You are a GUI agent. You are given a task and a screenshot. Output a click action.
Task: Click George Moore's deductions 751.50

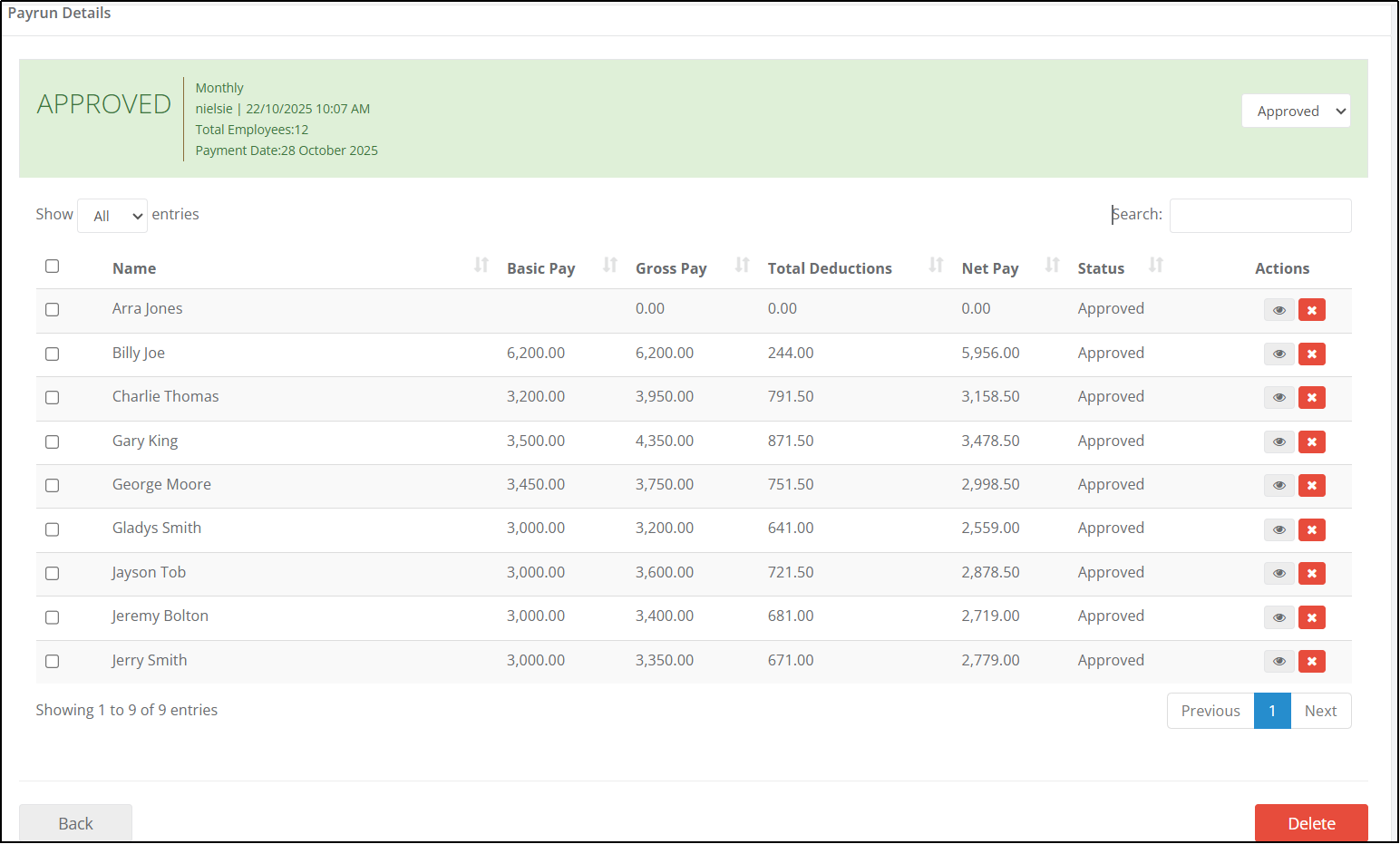(791, 484)
